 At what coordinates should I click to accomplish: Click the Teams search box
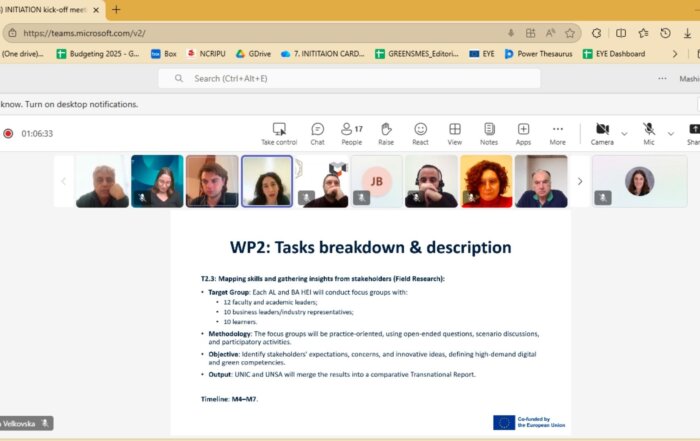coord(349,78)
